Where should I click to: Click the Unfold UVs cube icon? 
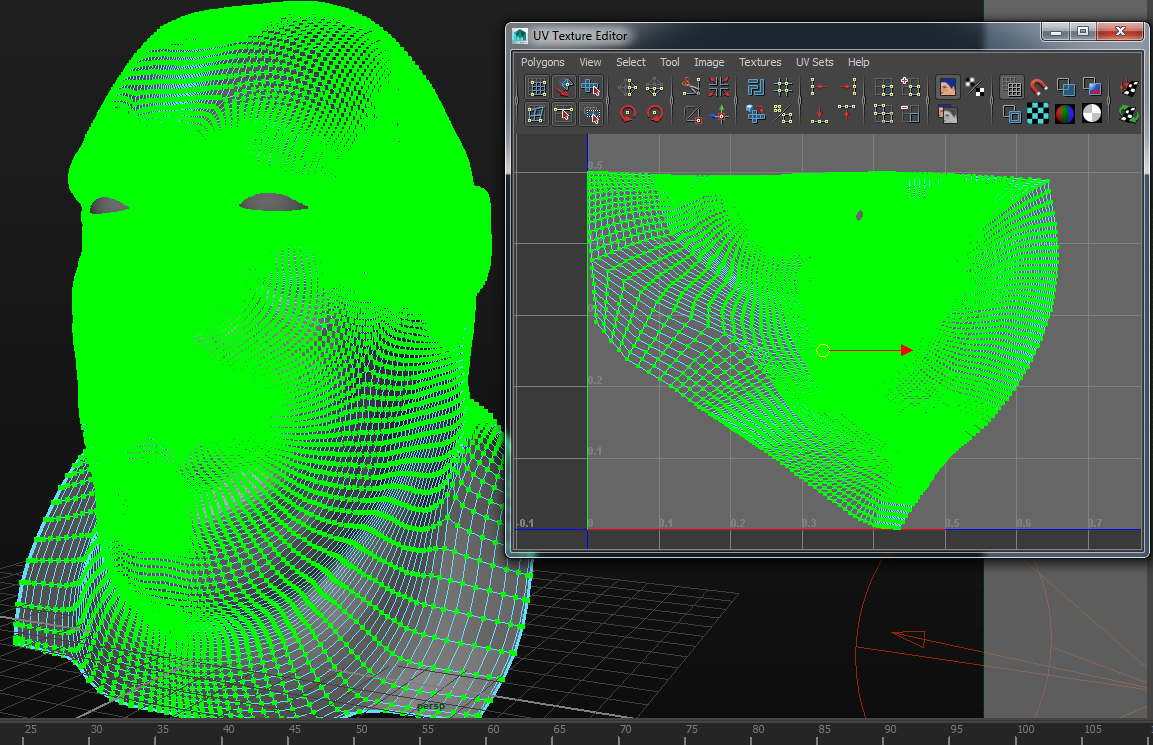(756, 114)
